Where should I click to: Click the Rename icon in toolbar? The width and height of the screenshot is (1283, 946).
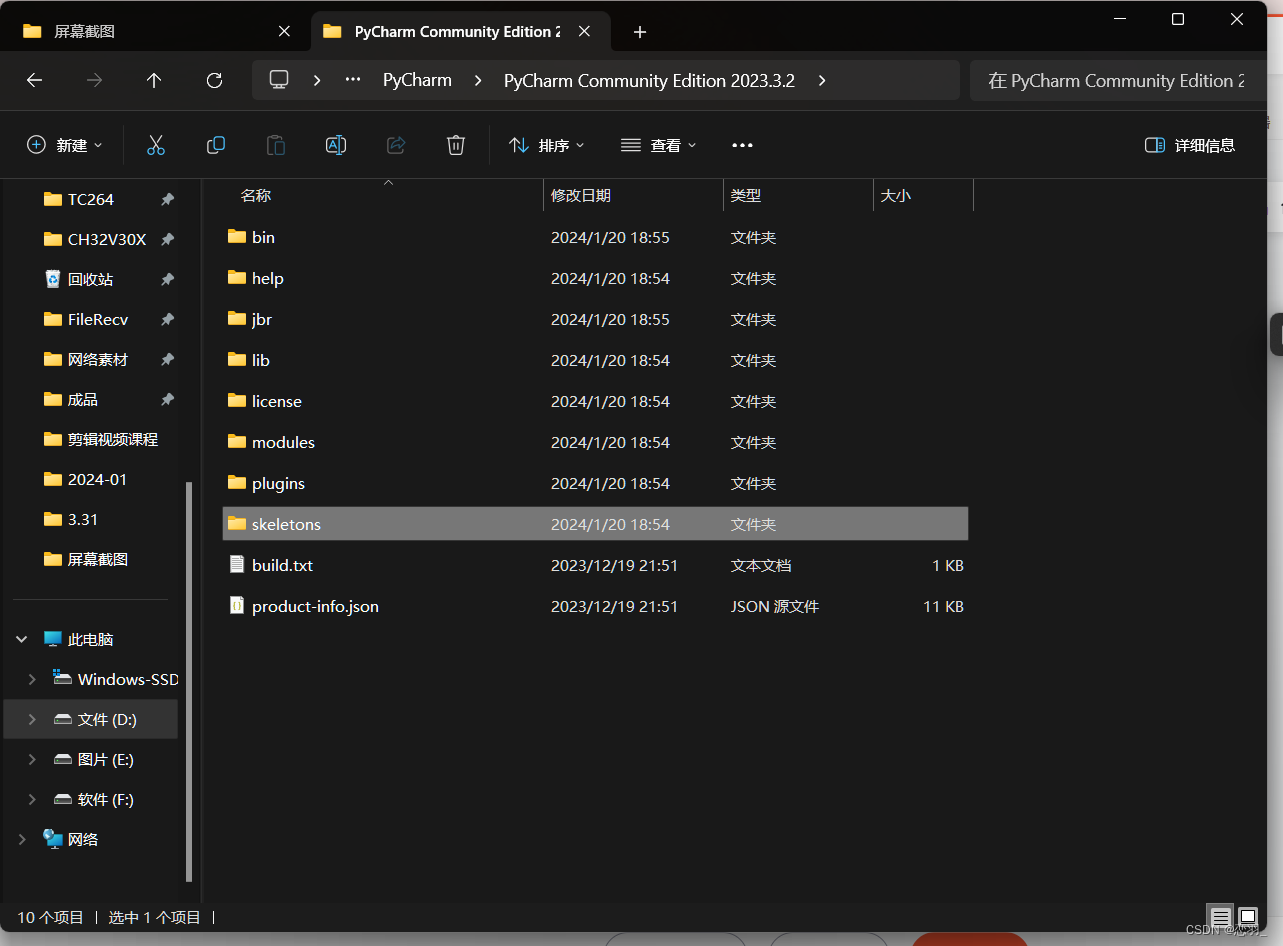(x=336, y=145)
